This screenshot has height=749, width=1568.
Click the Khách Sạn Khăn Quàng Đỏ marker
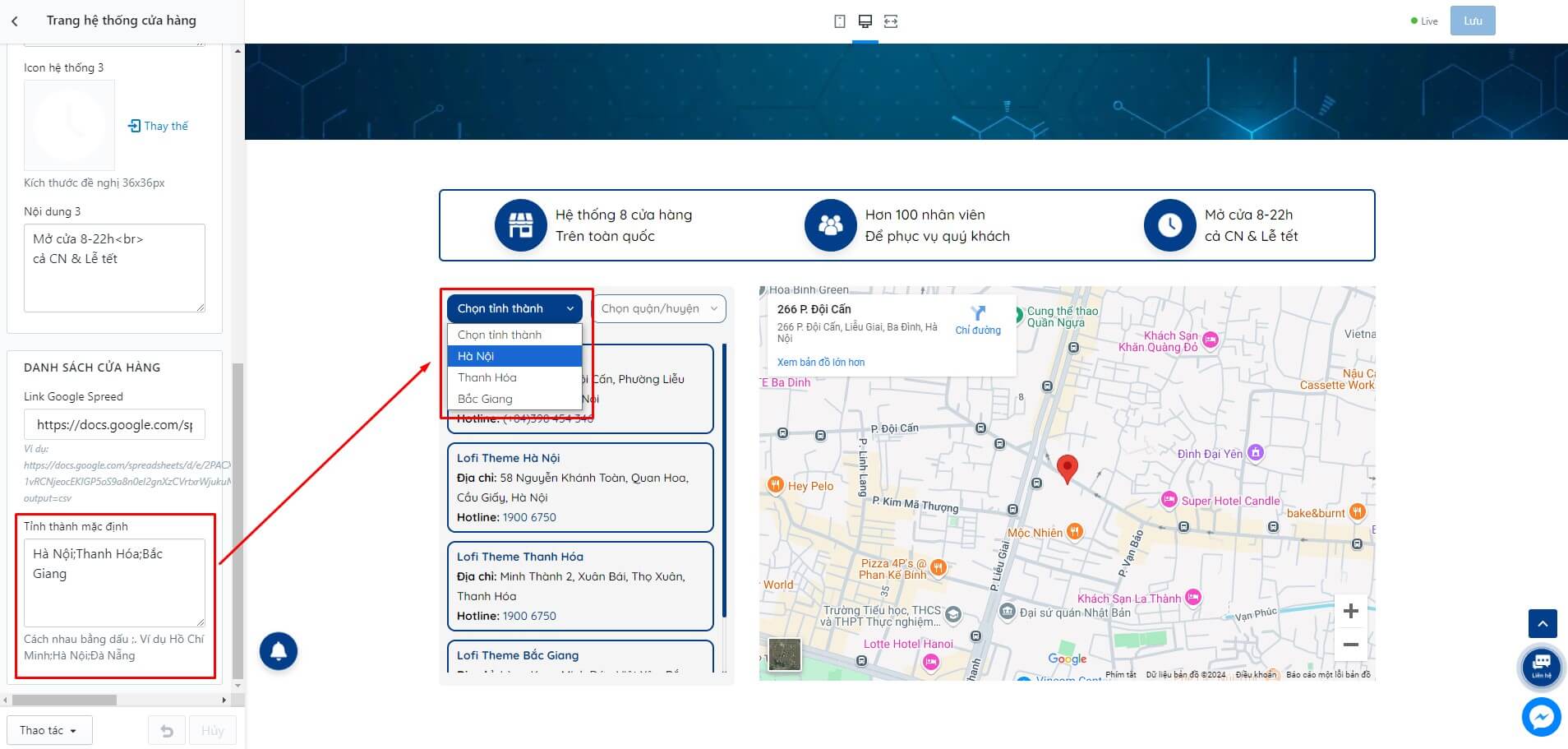[1211, 339]
